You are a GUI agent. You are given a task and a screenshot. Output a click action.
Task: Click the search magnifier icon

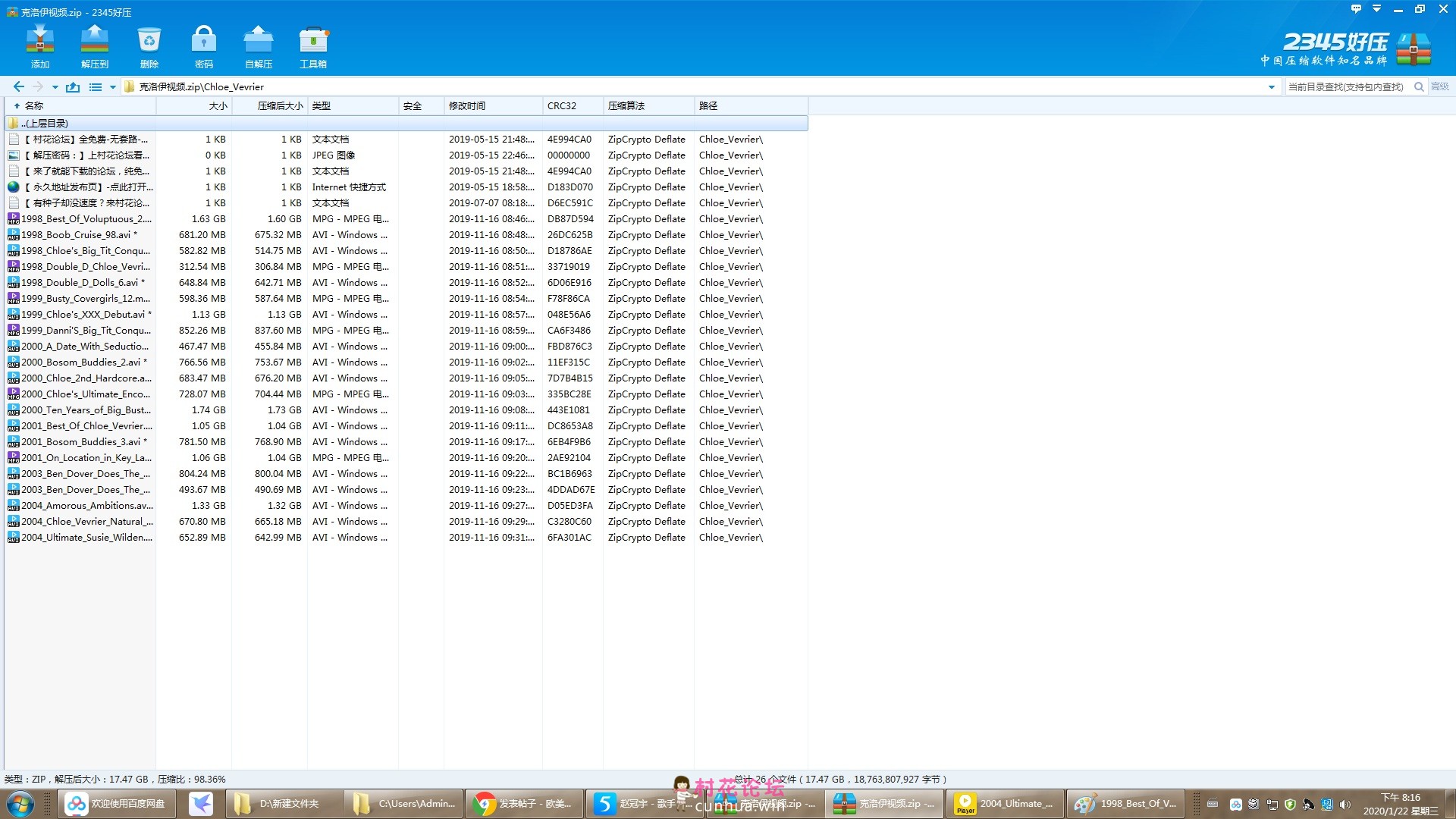tap(1419, 86)
